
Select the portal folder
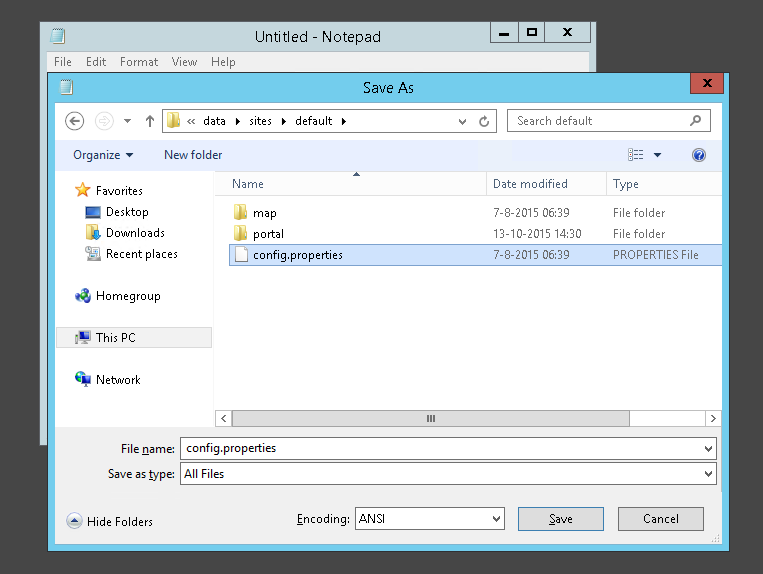(x=268, y=234)
